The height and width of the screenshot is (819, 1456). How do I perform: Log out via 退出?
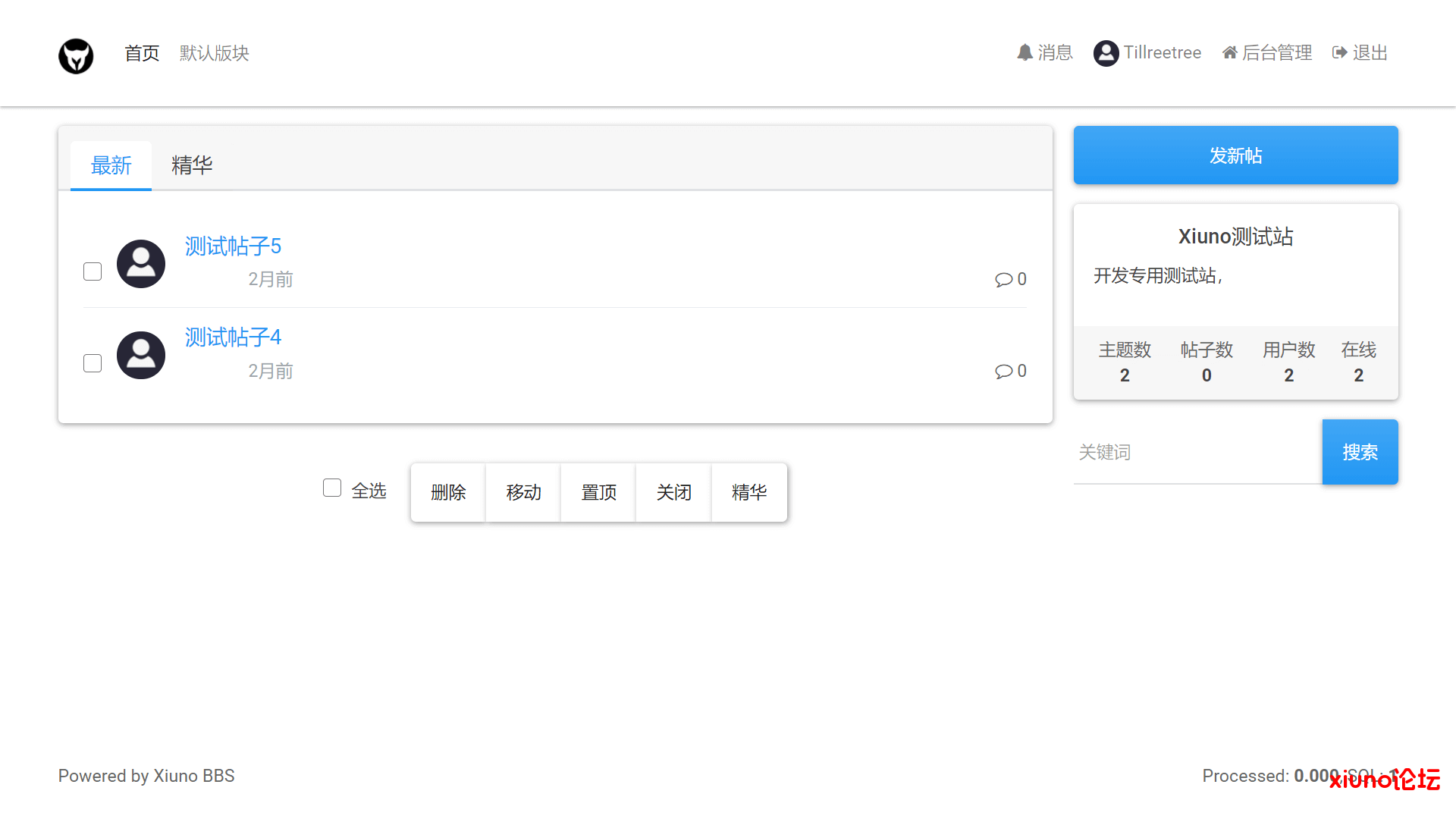1360,52
